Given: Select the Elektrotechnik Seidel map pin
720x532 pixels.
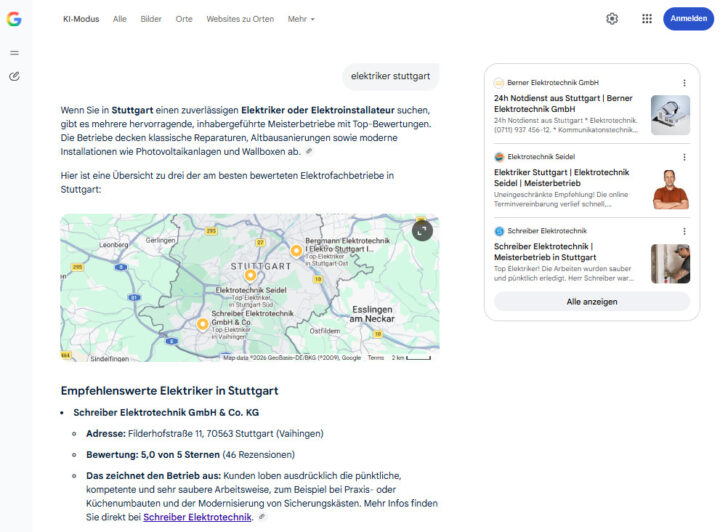Looking at the screenshot, I should point(250,275).
